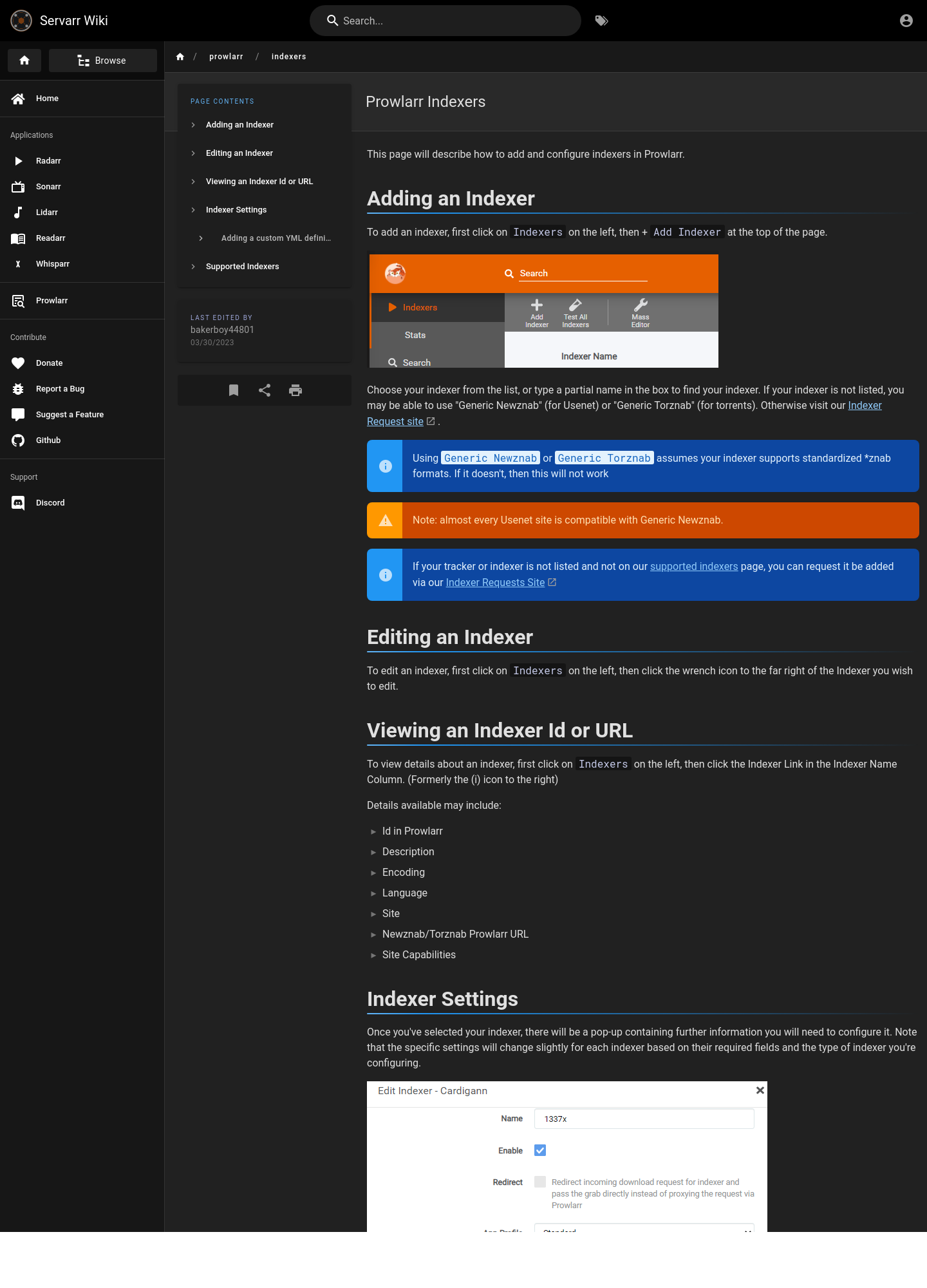Click the Whisparr X icon
The height and width of the screenshot is (1288, 927).
pyautogui.click(x=18, y=264)
